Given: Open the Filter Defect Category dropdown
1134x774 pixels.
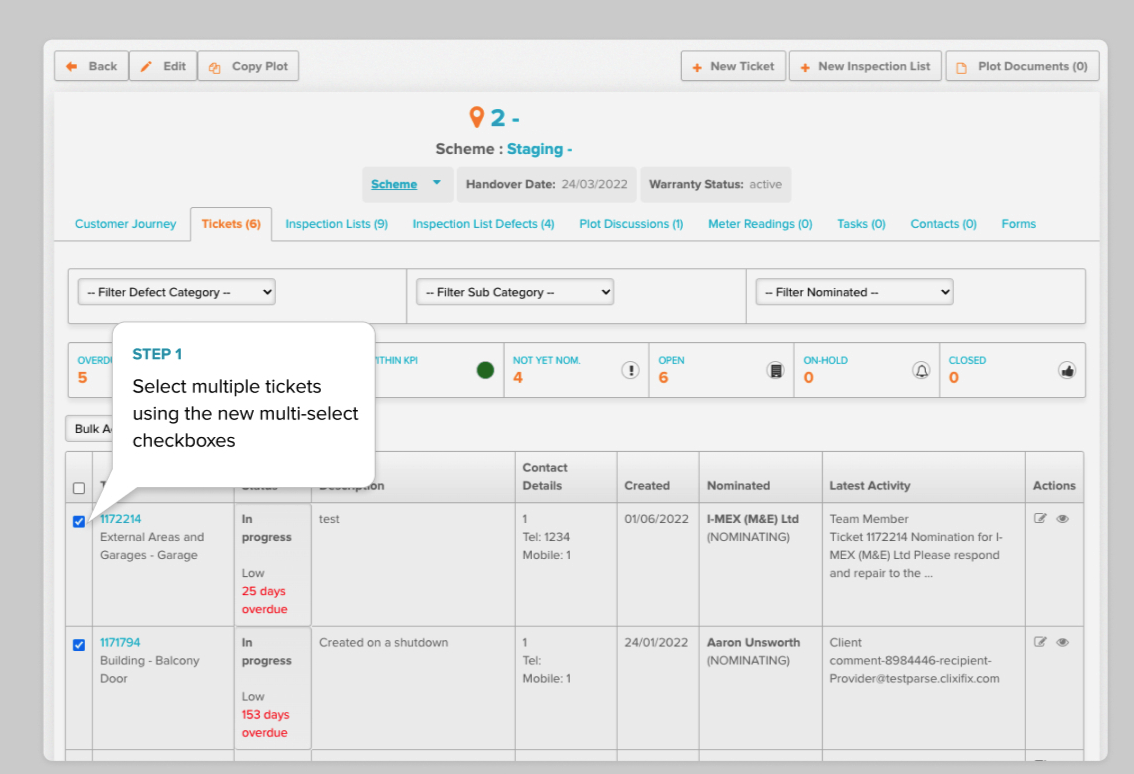Looking at the screenshot, I should 176,292.
